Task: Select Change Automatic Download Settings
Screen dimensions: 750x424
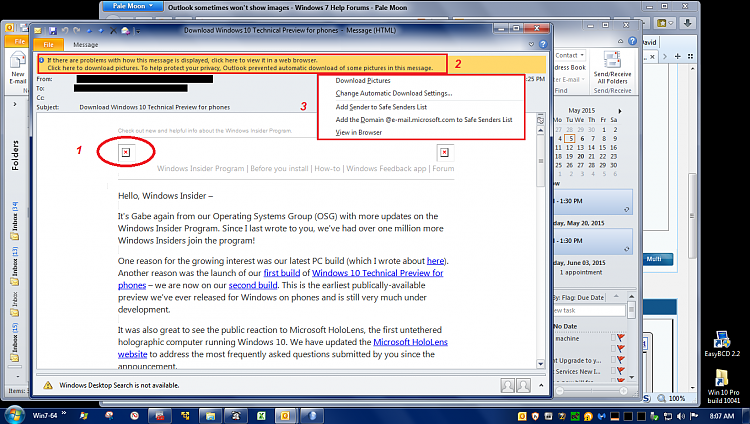Action: pyautogui.click(x=394, y=93)
